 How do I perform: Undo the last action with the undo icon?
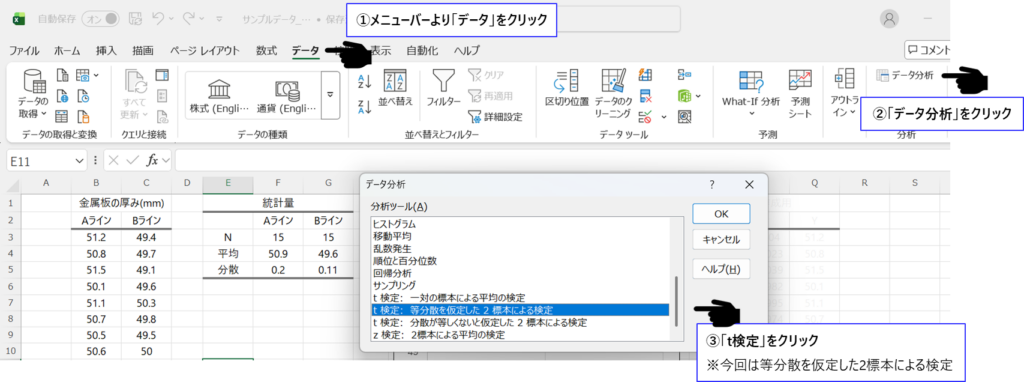click(158, 19)
